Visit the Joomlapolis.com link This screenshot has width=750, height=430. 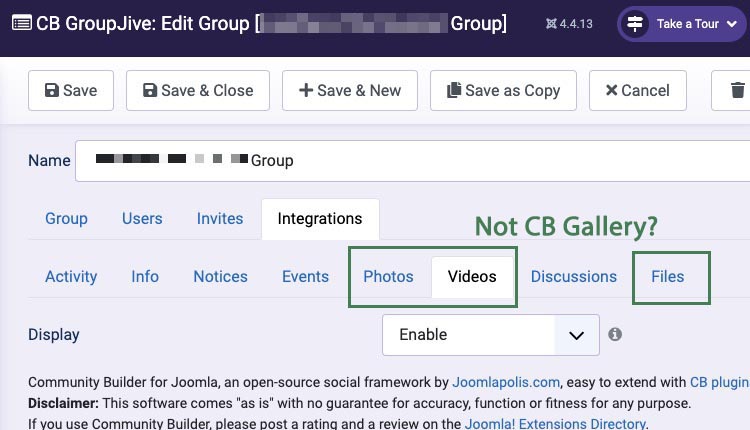tap(506, 382)
